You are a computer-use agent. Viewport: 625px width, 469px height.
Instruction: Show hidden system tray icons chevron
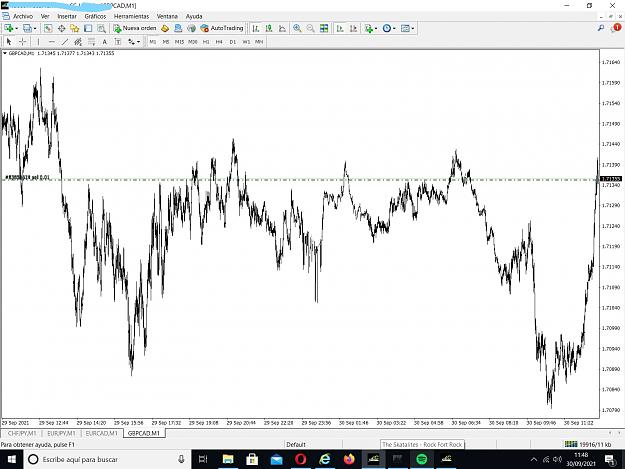534,459
